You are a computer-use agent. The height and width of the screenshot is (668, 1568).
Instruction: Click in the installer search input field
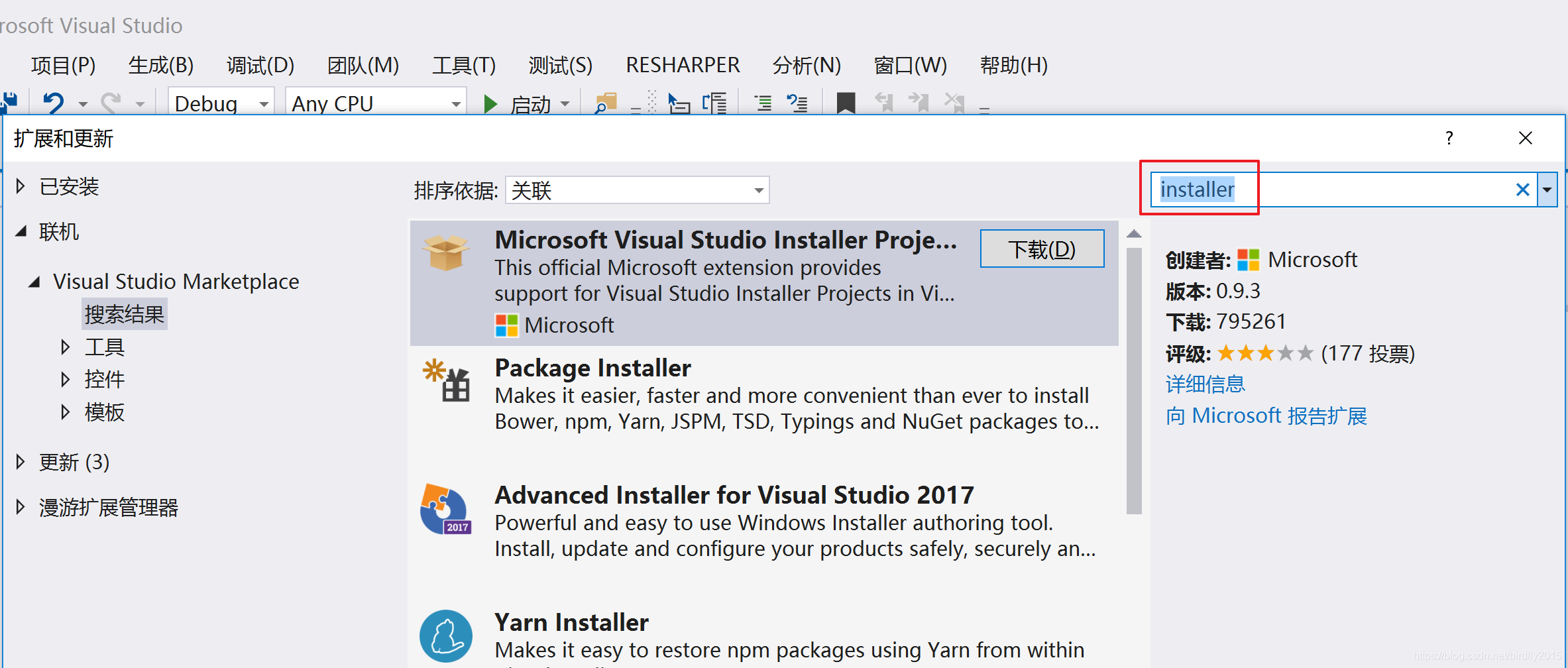1332,190
